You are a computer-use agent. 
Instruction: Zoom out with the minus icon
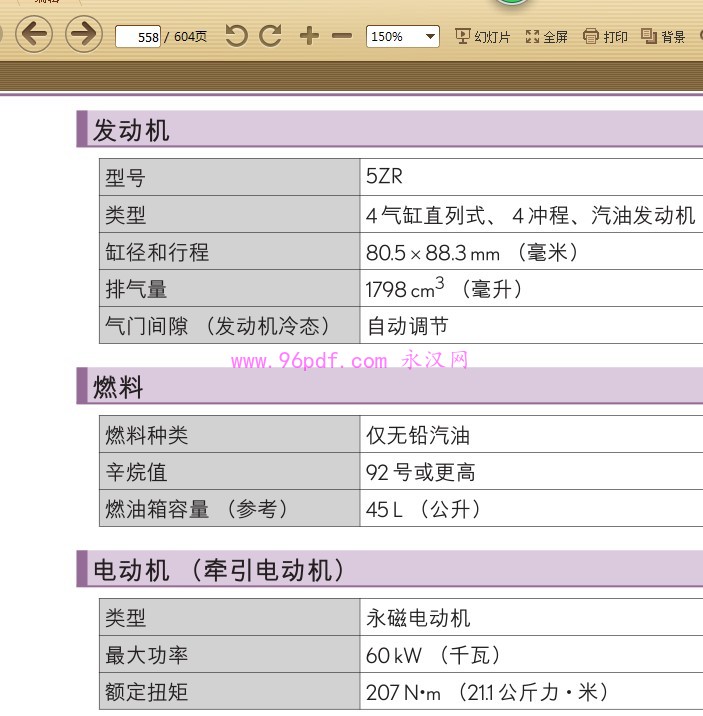click(x=342, y=36)
